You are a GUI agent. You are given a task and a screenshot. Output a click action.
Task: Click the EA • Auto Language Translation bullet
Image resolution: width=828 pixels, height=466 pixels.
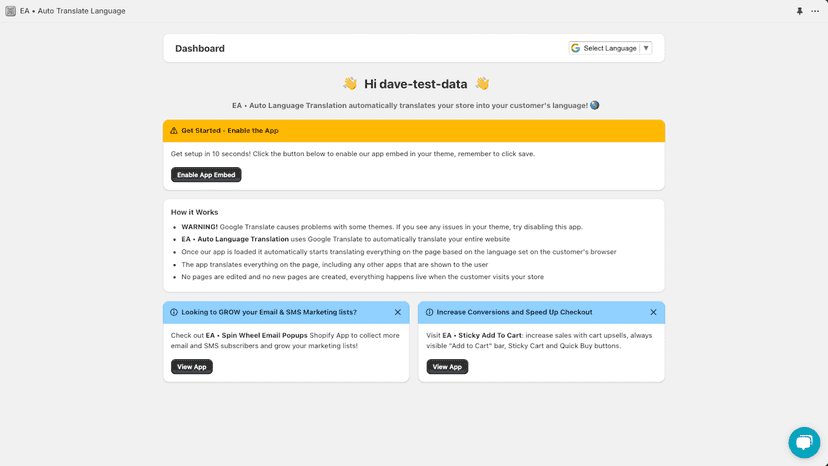pos(345,239)
